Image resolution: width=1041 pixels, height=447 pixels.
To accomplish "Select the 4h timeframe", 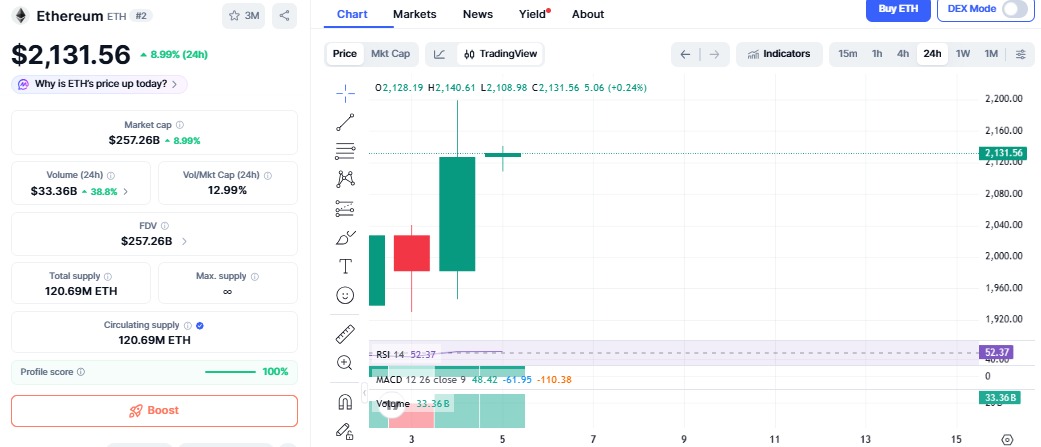I will (903, 54).
